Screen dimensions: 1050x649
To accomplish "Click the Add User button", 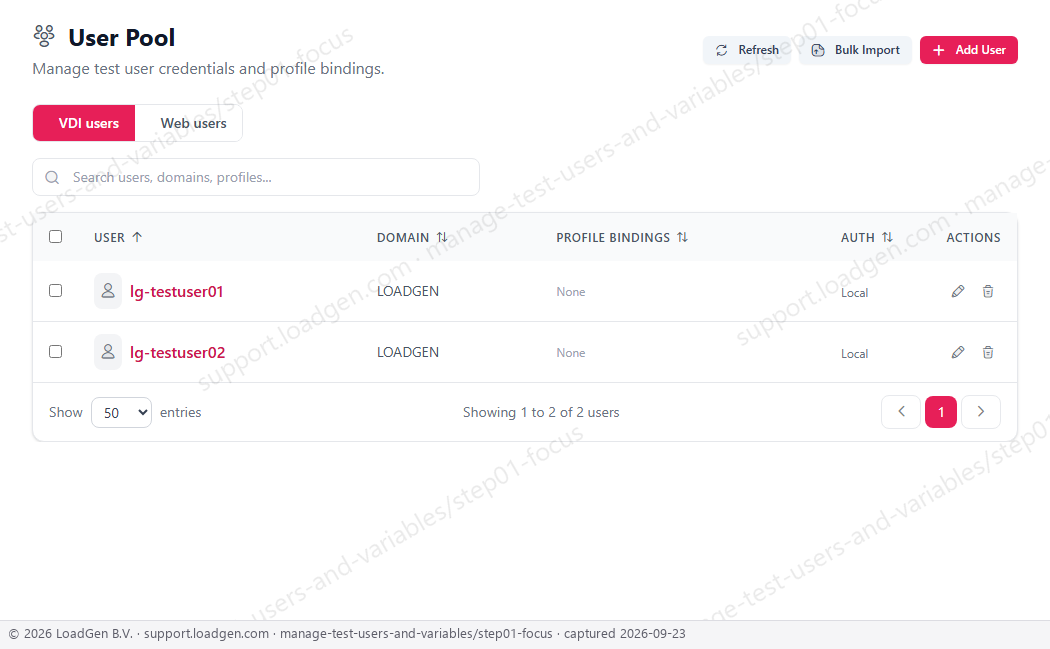I will tap(968, 50).
